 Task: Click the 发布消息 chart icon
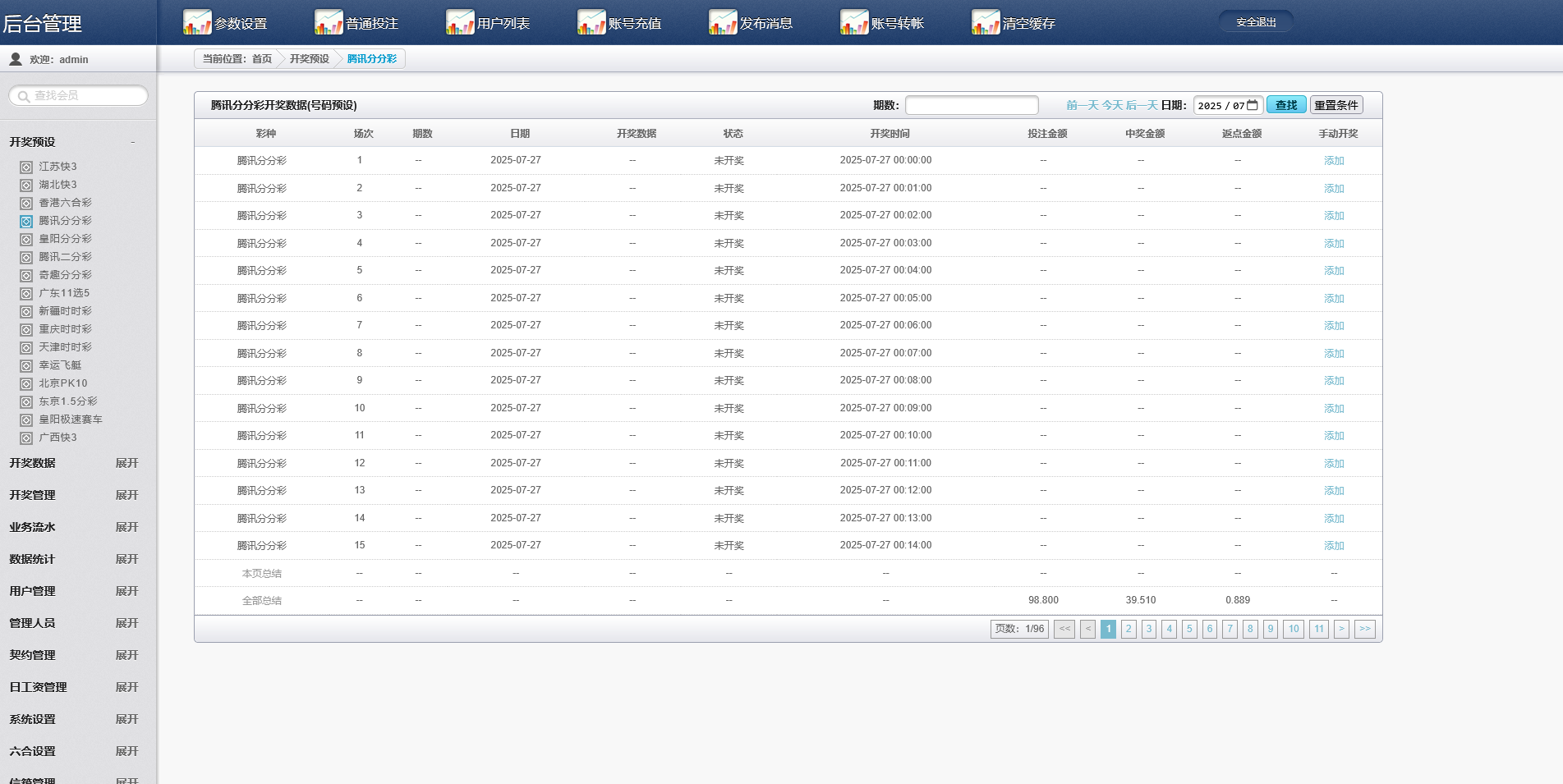coord(723,22)
